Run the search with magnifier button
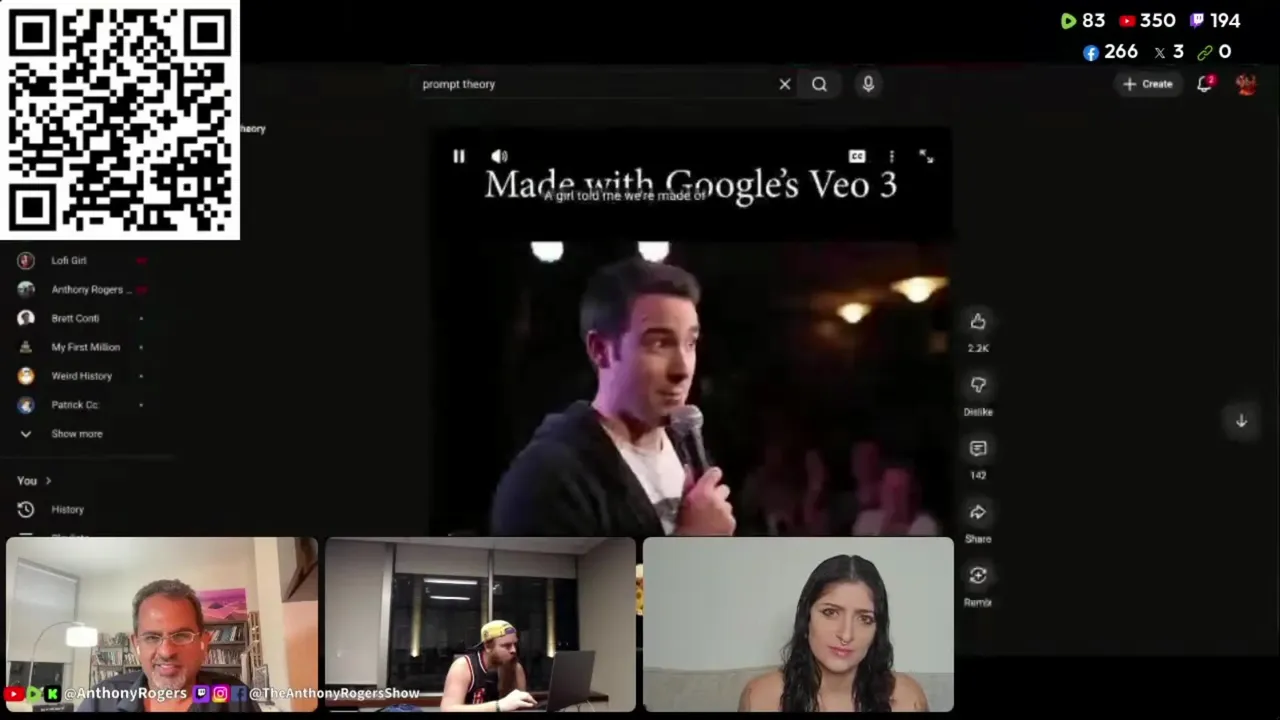The width and height of the screenshot is (1280, 720). (x=819, y=84)
